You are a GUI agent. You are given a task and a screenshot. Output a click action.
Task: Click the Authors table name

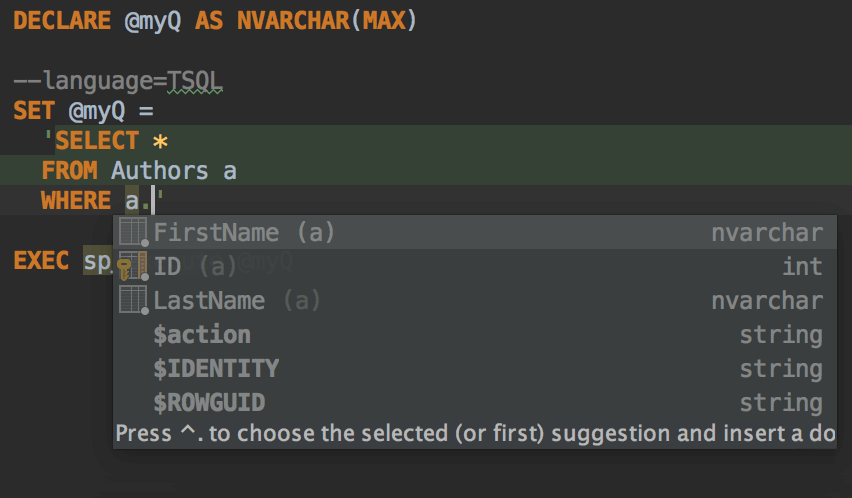pos(160,170)
